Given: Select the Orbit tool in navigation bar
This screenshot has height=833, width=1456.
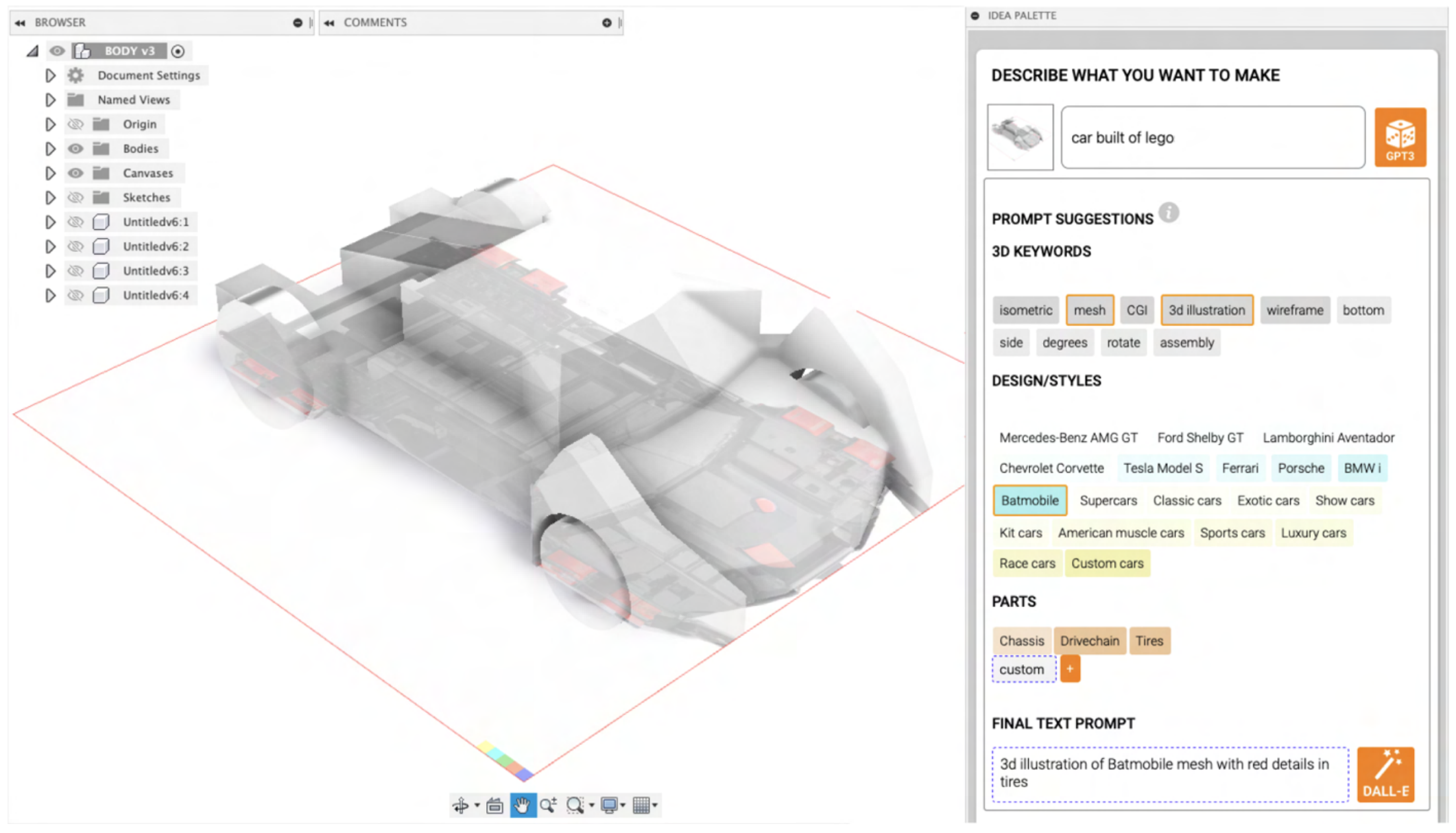Looking at the screenshot, I should click(461, 805).
